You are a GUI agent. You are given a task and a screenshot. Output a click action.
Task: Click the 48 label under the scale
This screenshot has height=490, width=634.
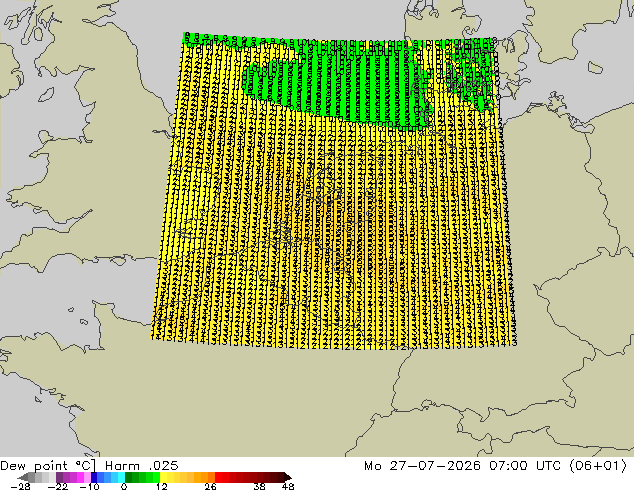click(x=288, y=486)
